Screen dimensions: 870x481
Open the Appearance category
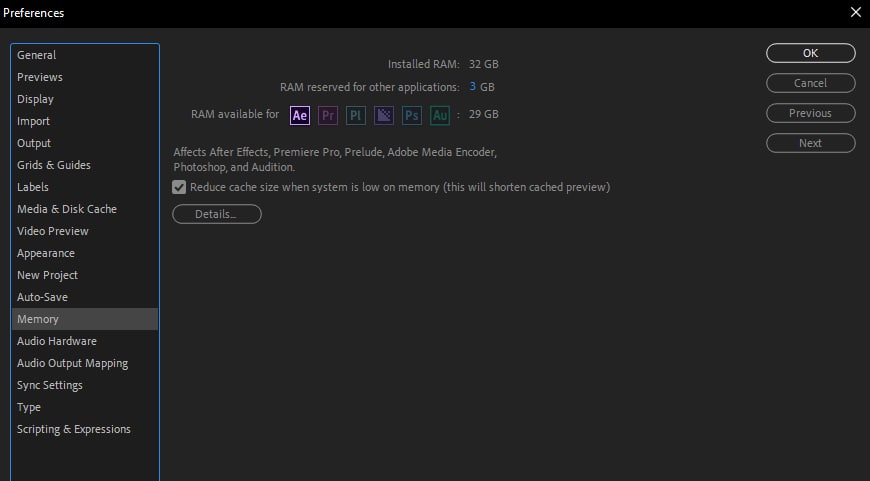[x=85, y=253]
